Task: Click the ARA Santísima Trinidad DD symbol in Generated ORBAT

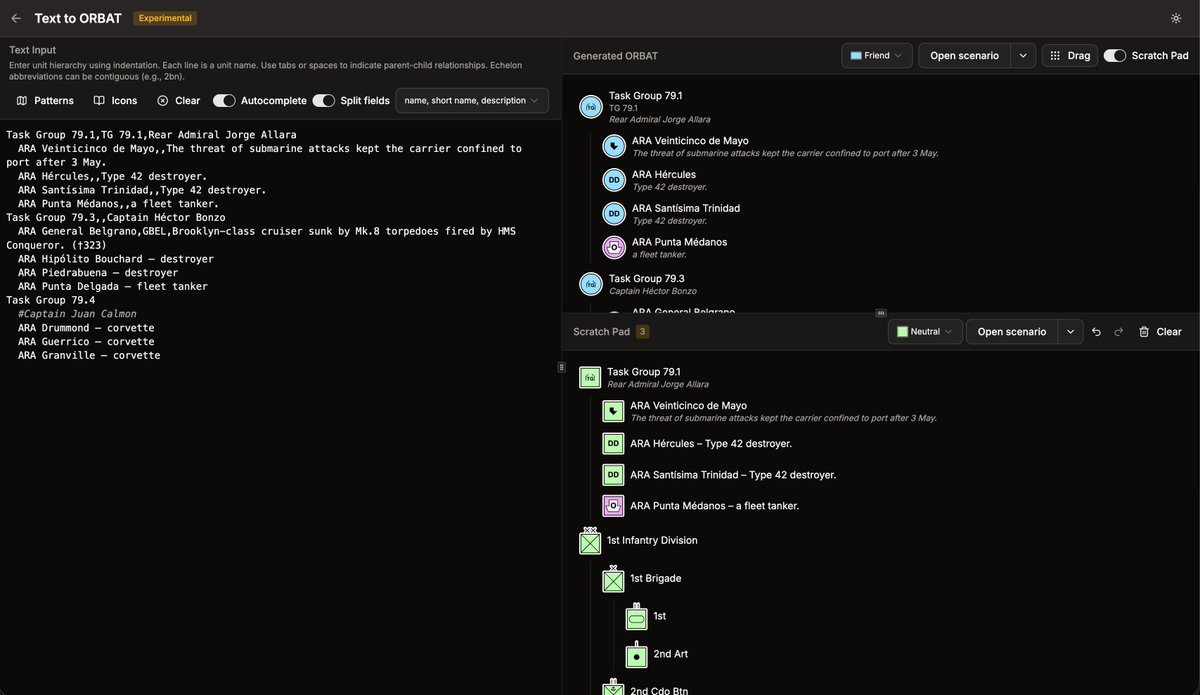Action: [x=614, y=213]
